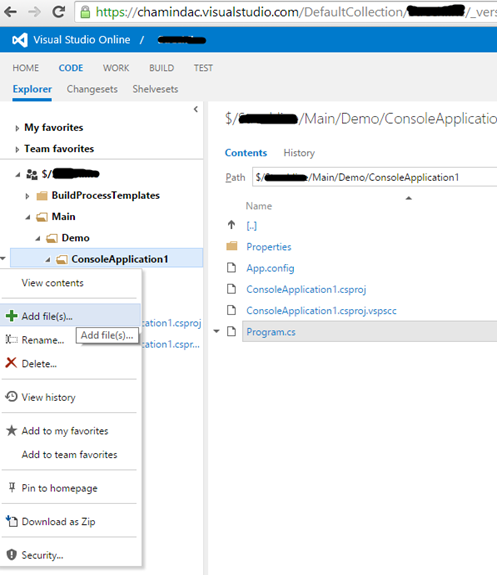Select Rename... in the context menu
The width and height of the screenshot is (497, 575).
pos(43,340)
